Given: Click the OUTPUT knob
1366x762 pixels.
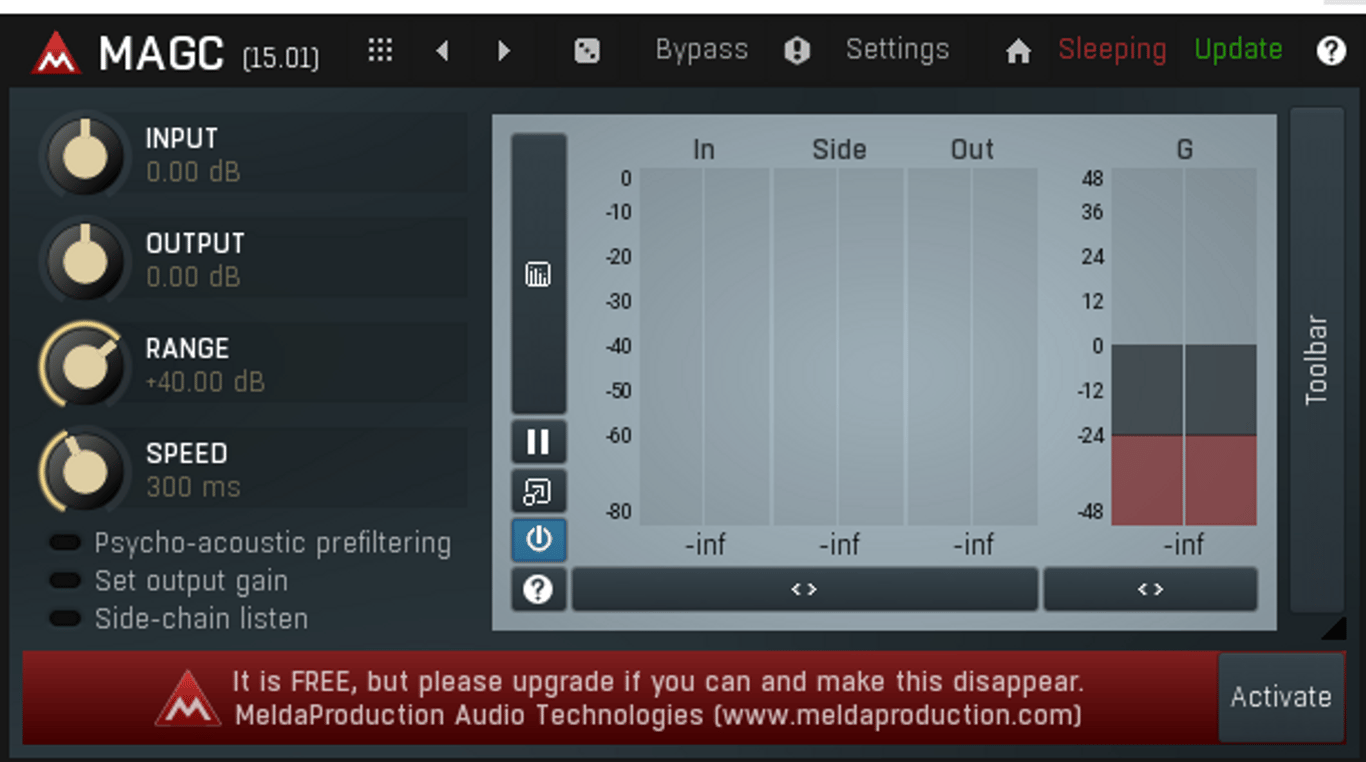Looking at the screenshot, I should pyautogui.click(x=85, y=260).
